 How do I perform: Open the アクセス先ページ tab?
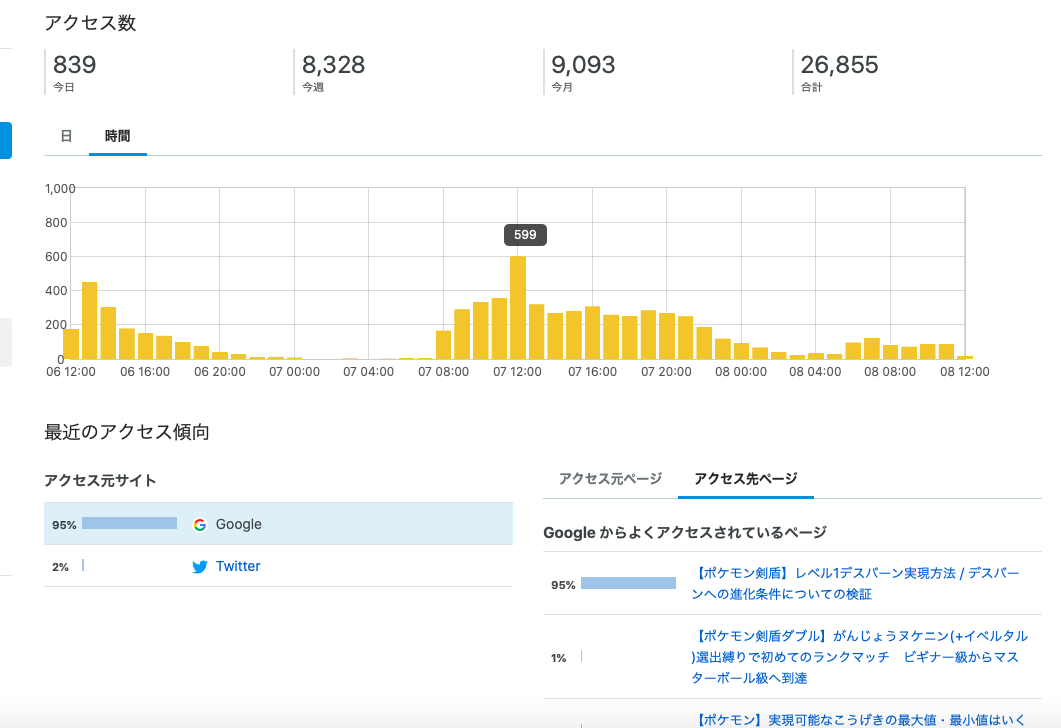(x=746, y=479)
